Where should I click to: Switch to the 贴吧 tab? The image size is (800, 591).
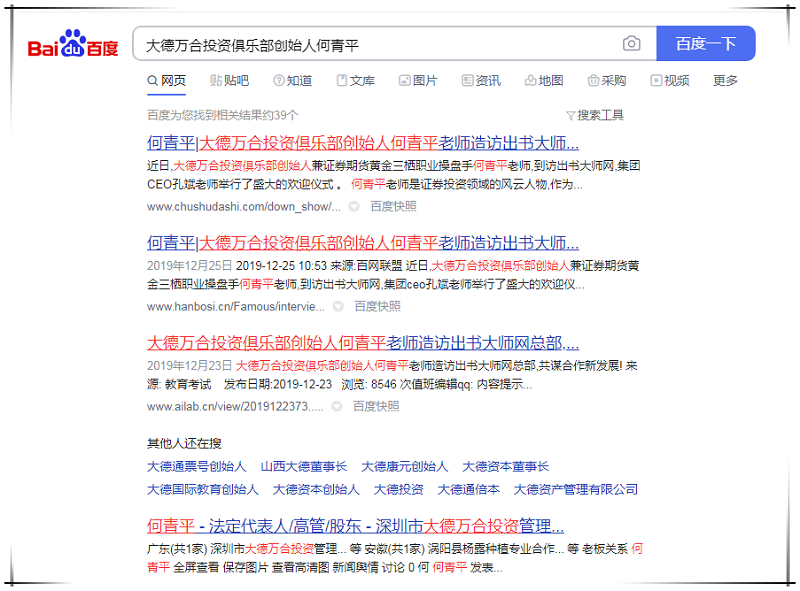click(x=229, y=81)
